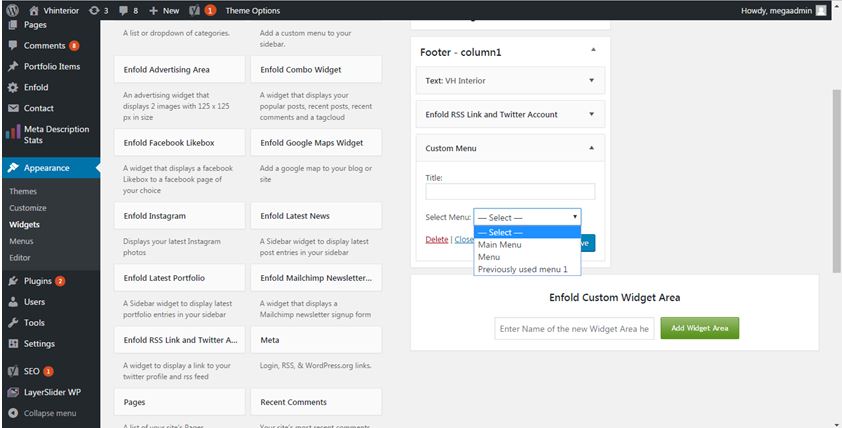Click the Settings sidebar icon
The height and width of the screenshot is (428, 842).
pos(13,344)
